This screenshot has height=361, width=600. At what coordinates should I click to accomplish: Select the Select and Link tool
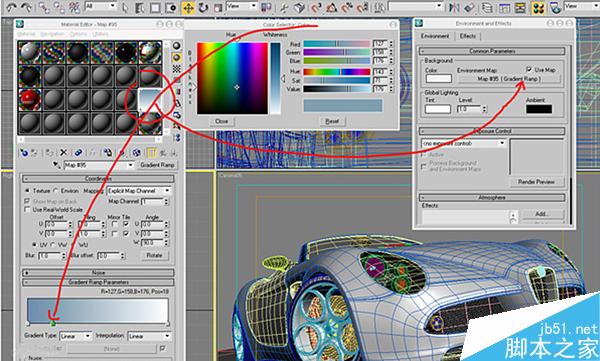(44, 7)
